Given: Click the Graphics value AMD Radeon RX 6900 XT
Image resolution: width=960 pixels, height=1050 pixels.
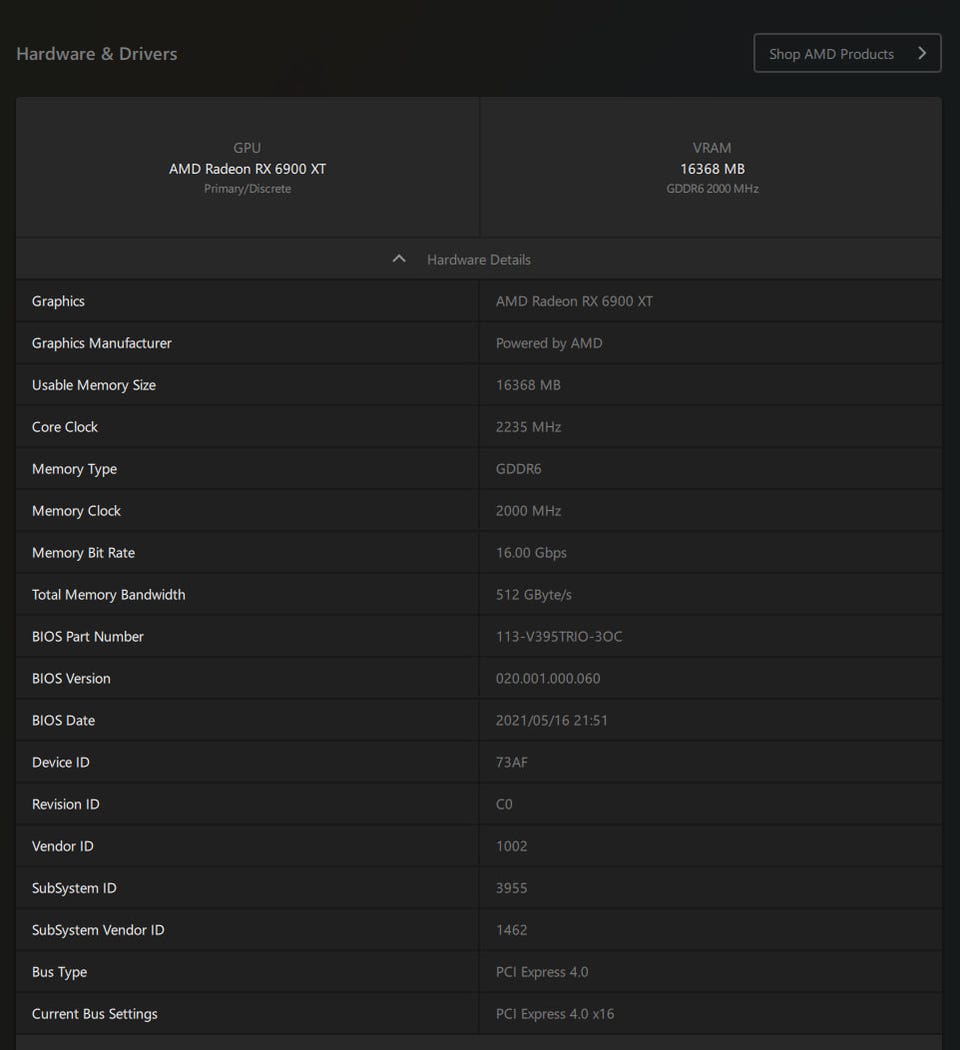Looking at the screenshot, I should (x=574, y=301).
